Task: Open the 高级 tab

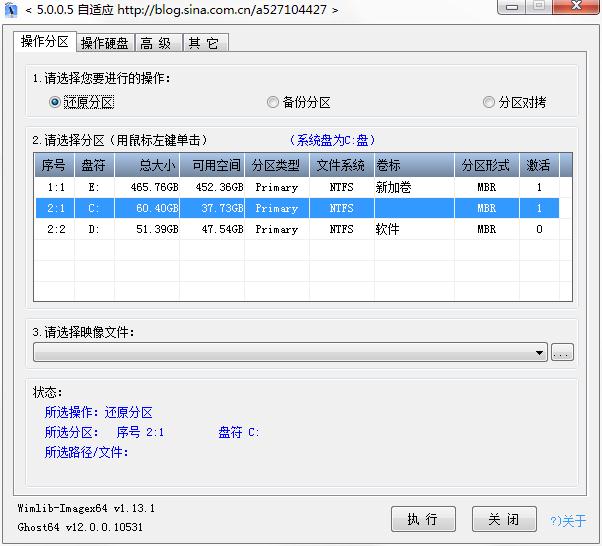Action: [156, 43]
